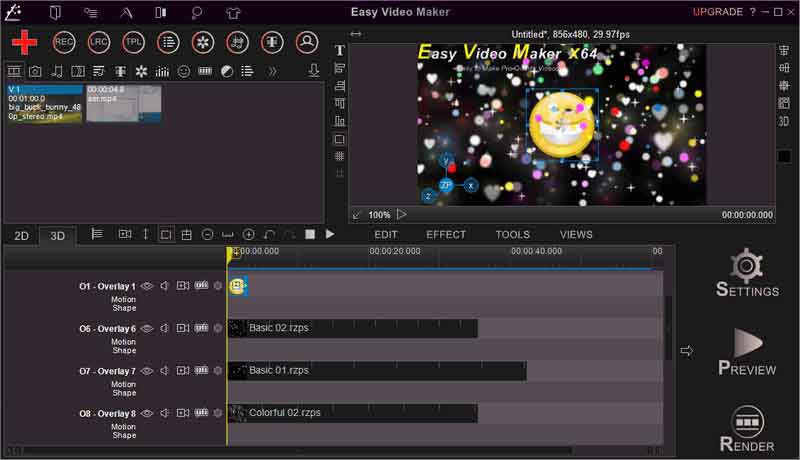Image resolution: width=800 pixels, height=460 pixels.
Task: Expand Shape under Overlay 6
Action: click(x=124, y=350)
